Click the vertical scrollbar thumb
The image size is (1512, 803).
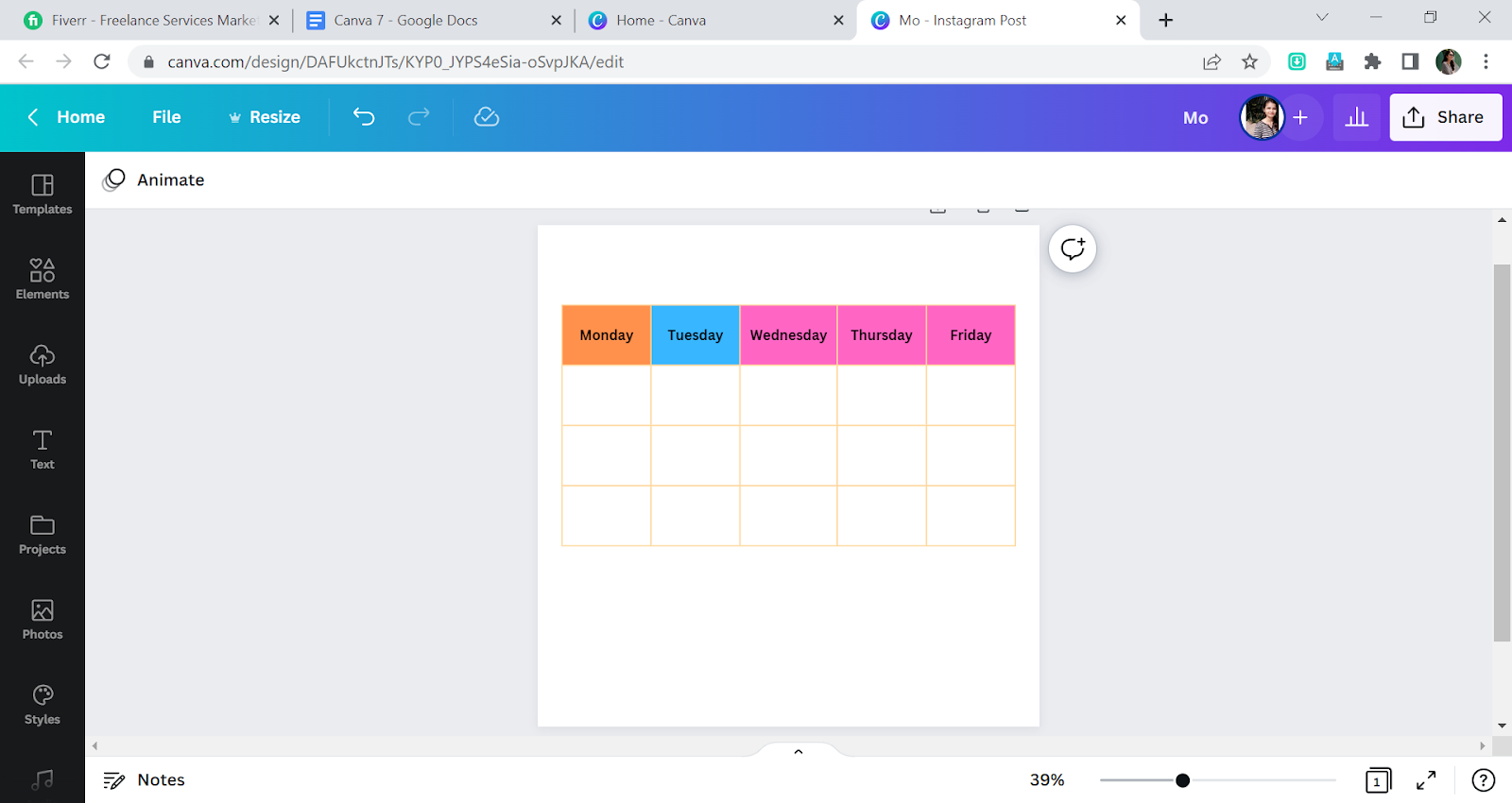click(x=1502, y=453)
